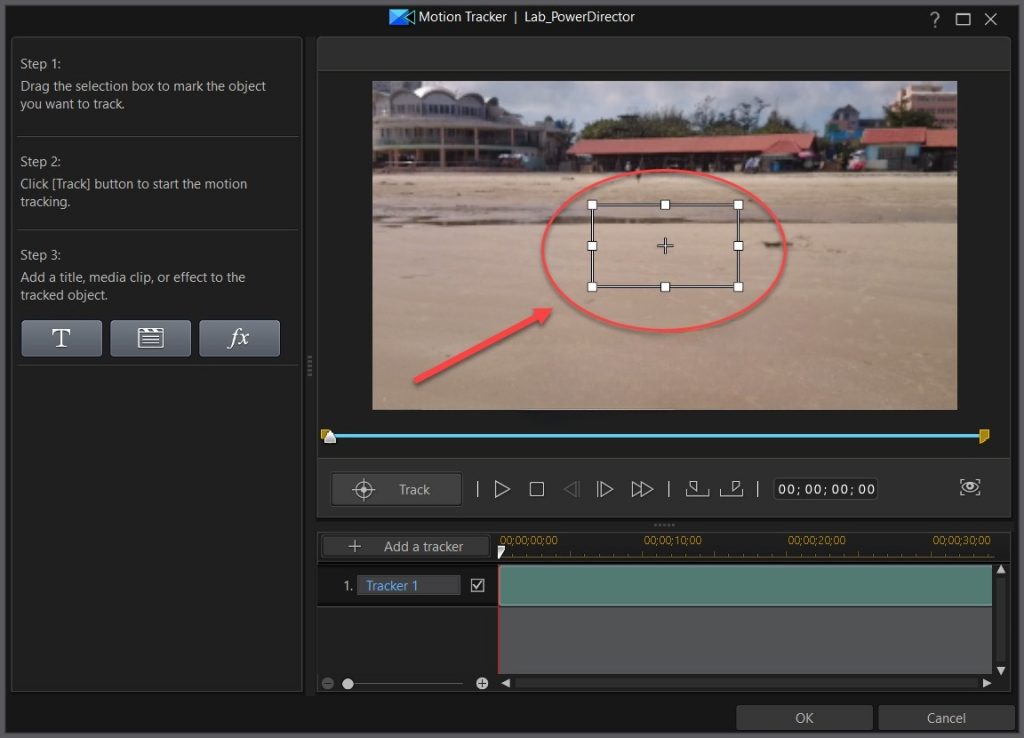
Task: Click the mark-in icon near the timecode
Action: click(x=697, y=488)
